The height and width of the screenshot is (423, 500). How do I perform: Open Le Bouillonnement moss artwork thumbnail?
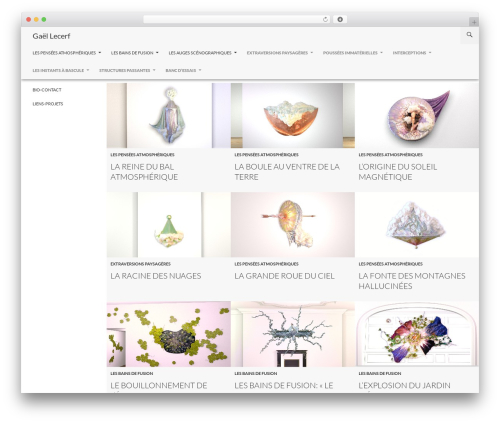[x=169, y=334]
